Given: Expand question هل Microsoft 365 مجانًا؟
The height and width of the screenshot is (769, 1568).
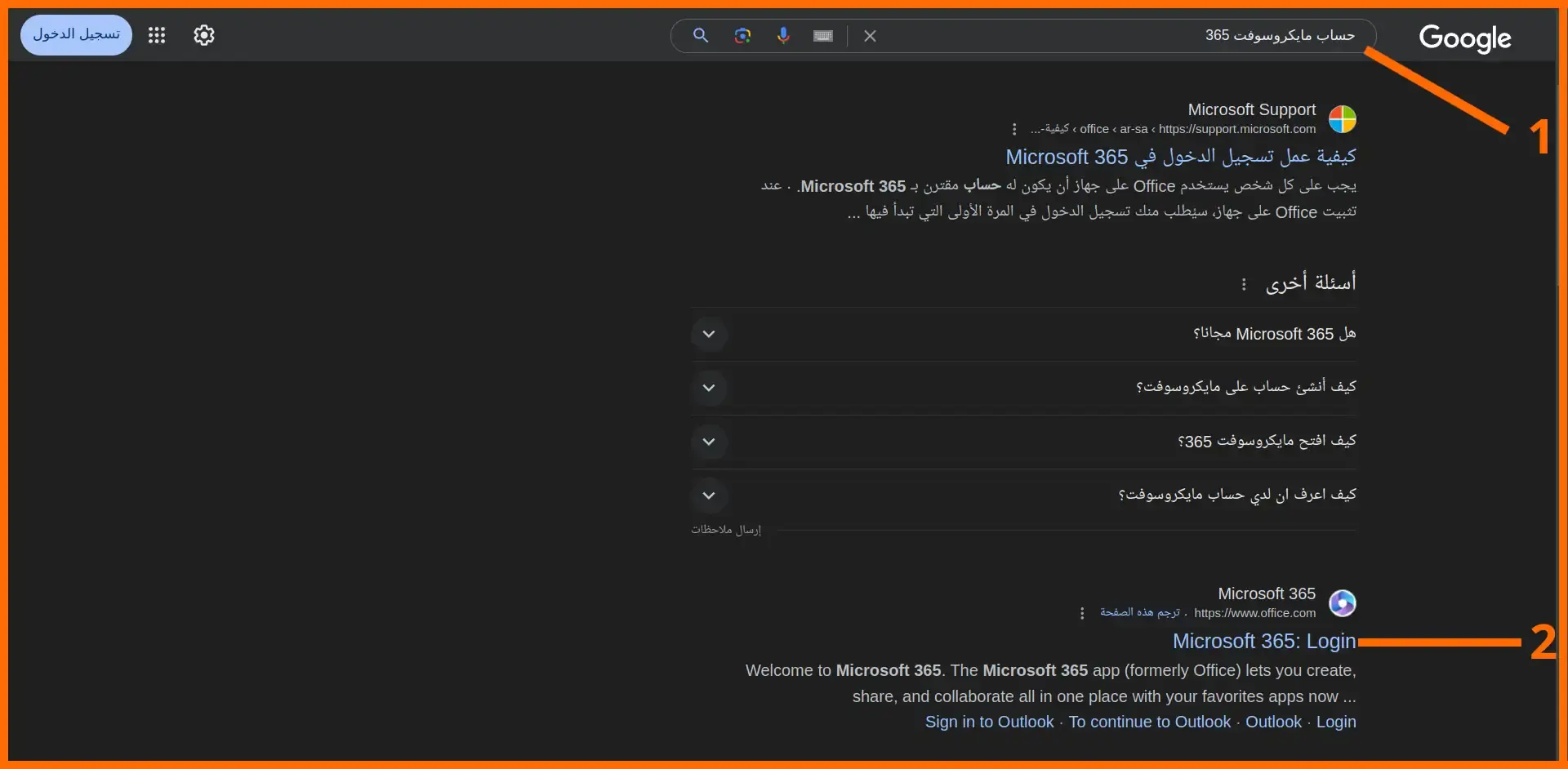Looking at the screenshot, I should (x=1023, y=334).
